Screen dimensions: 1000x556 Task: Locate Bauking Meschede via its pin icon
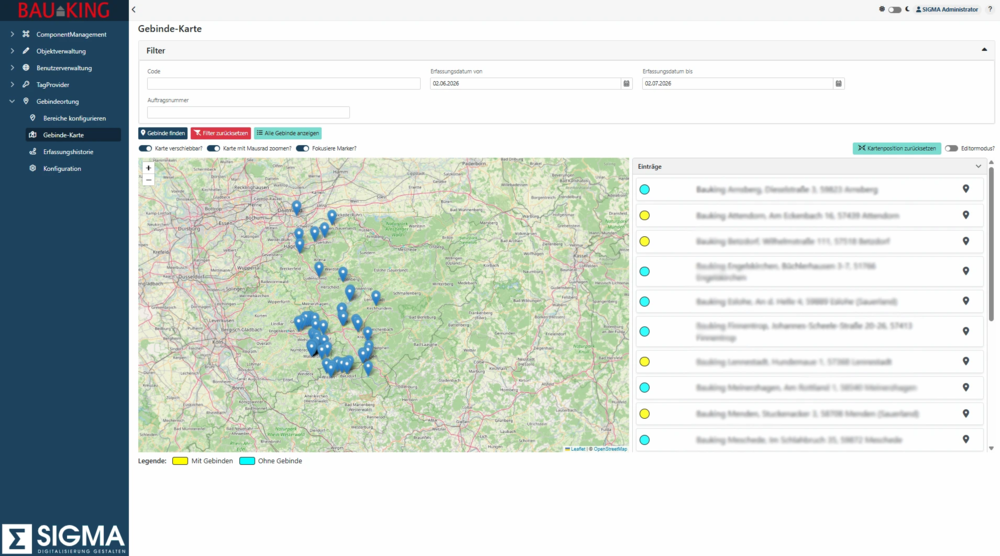[966, 439]
